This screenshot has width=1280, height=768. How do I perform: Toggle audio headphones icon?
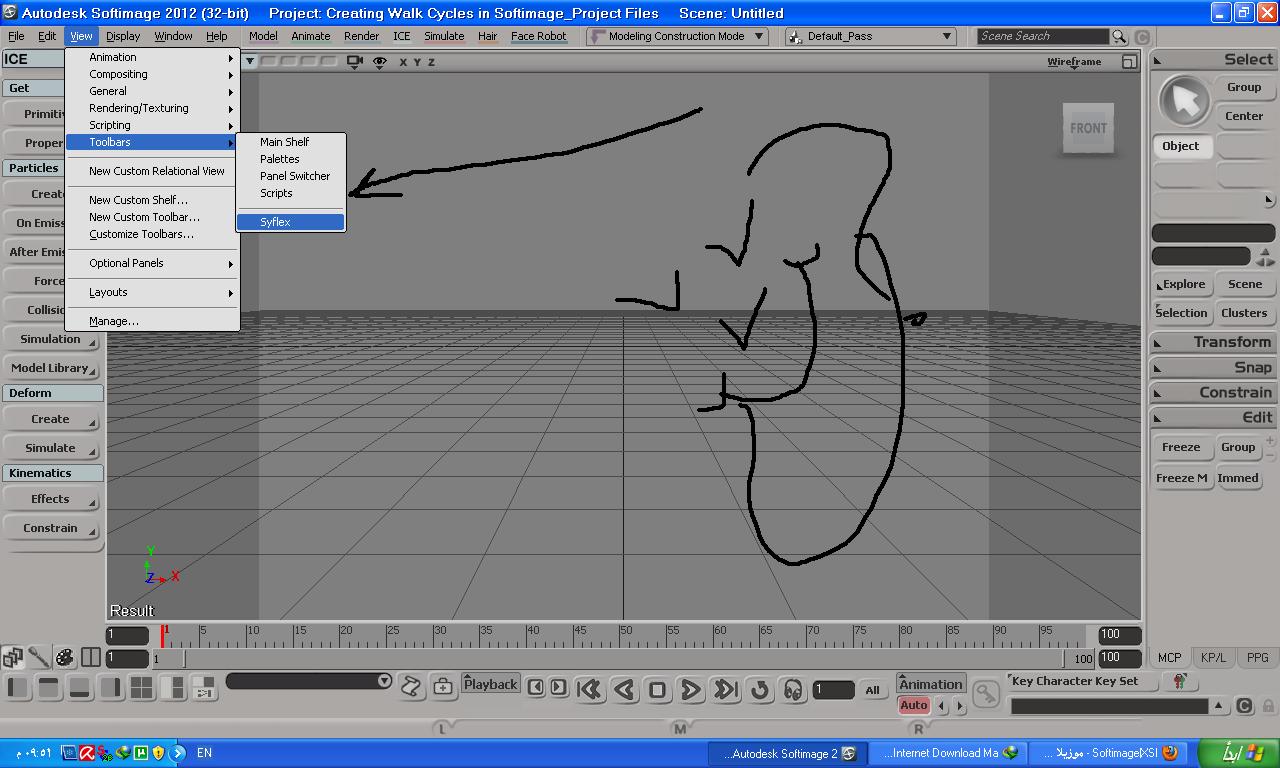pyautogui.click(x=793, y=689)
